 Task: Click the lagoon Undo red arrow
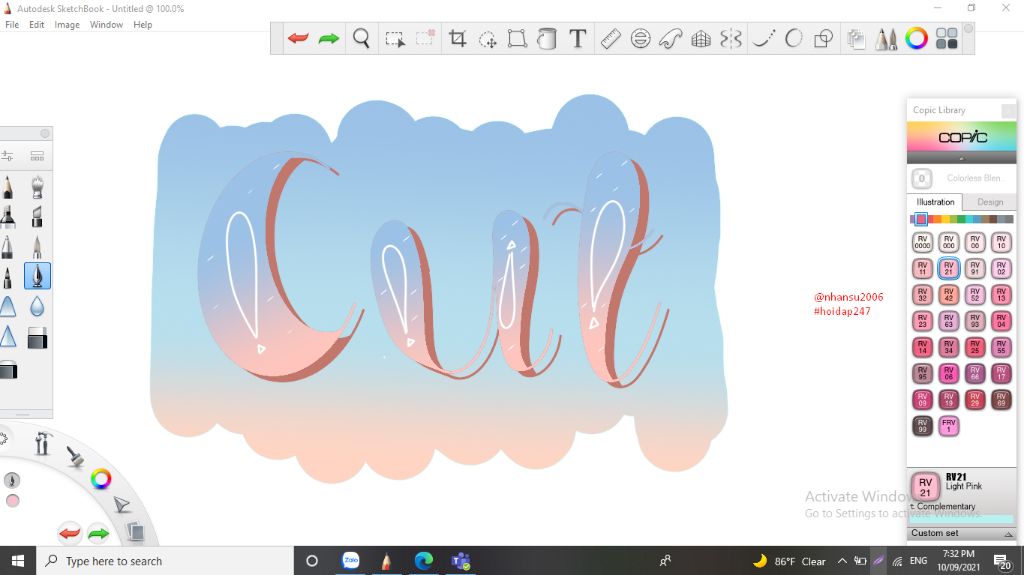pos(69,533)
